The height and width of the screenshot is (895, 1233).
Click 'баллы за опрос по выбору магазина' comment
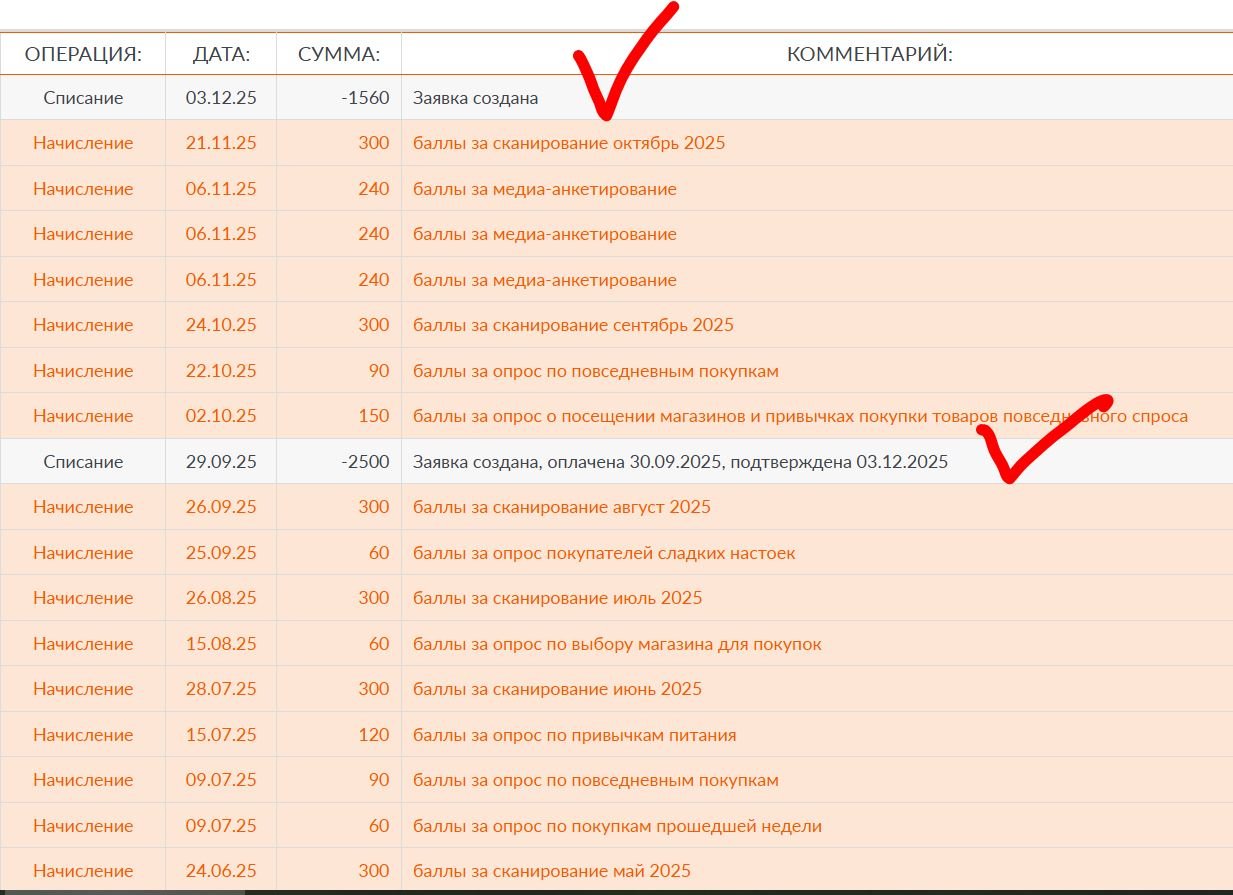(617, 644)
